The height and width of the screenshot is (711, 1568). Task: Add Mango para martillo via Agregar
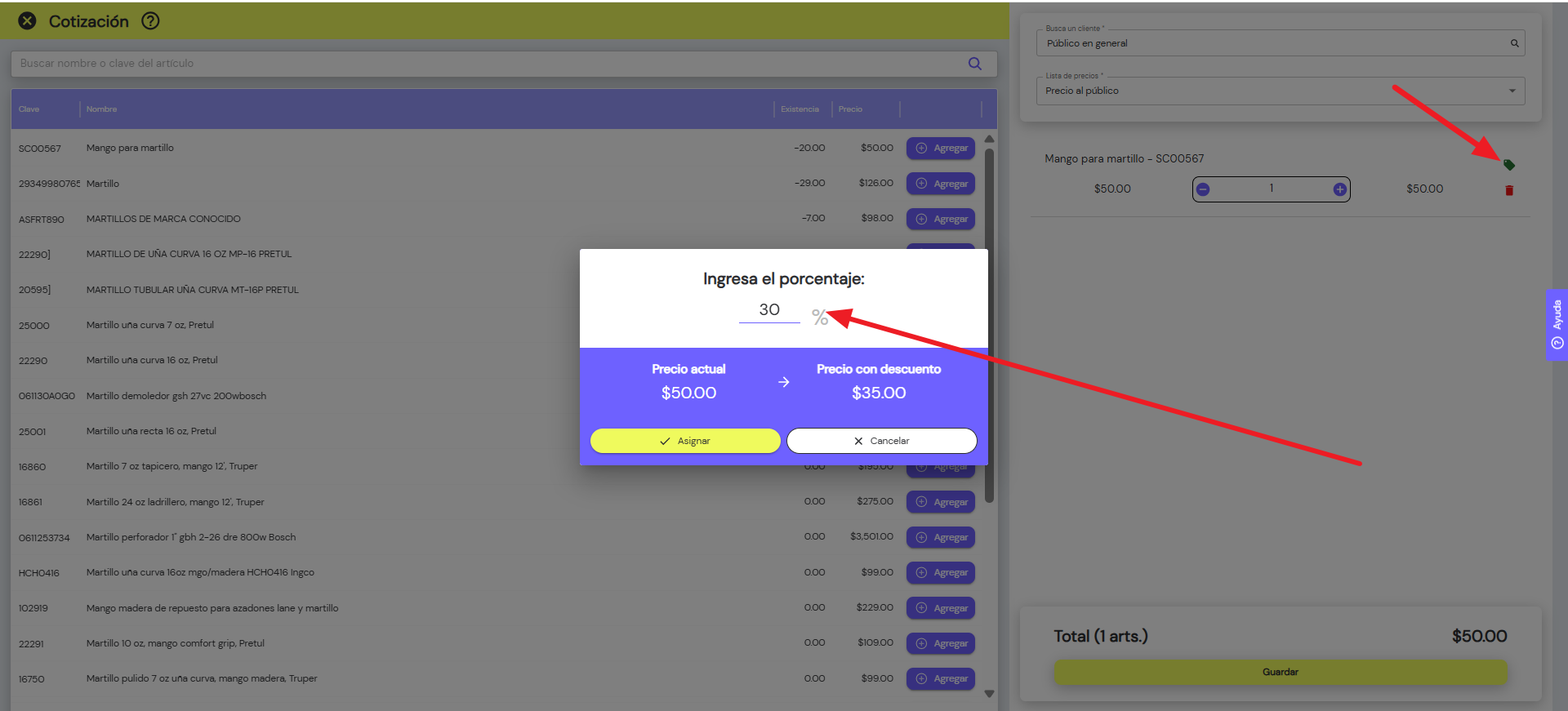941,149
